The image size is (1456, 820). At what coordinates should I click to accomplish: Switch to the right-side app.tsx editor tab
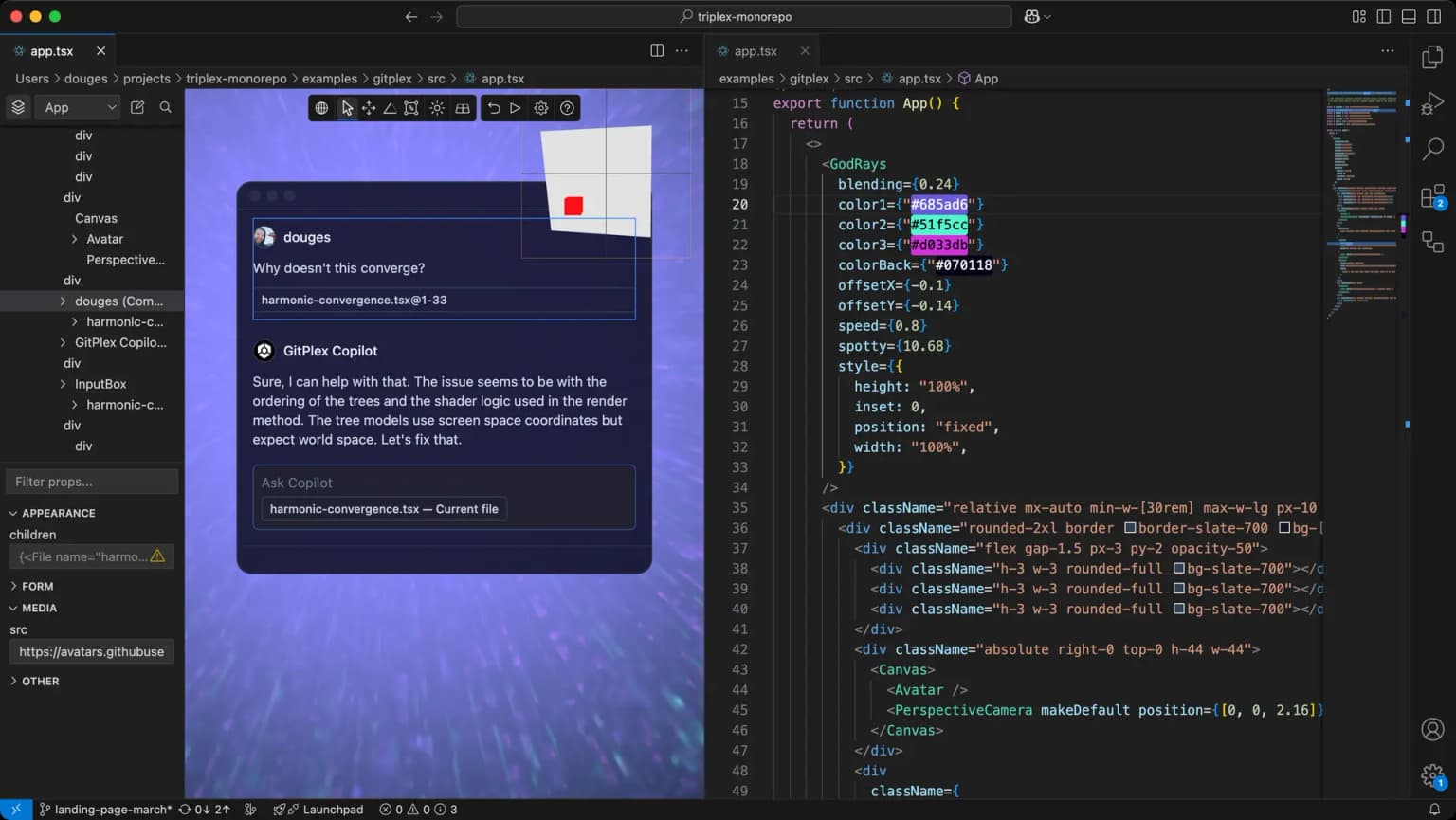pos(755,51)
